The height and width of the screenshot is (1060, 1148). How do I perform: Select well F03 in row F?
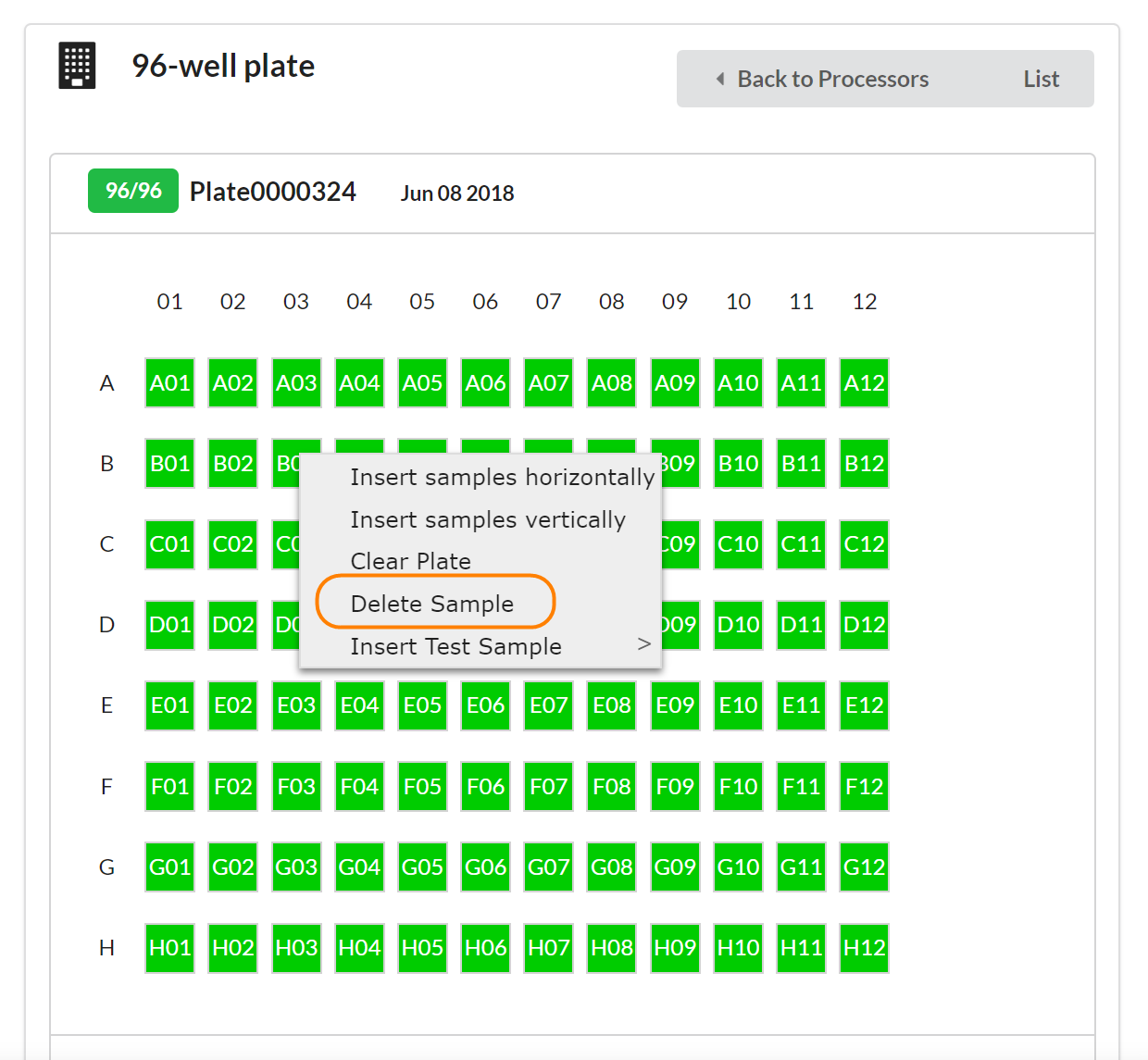[x=296, y=787]
